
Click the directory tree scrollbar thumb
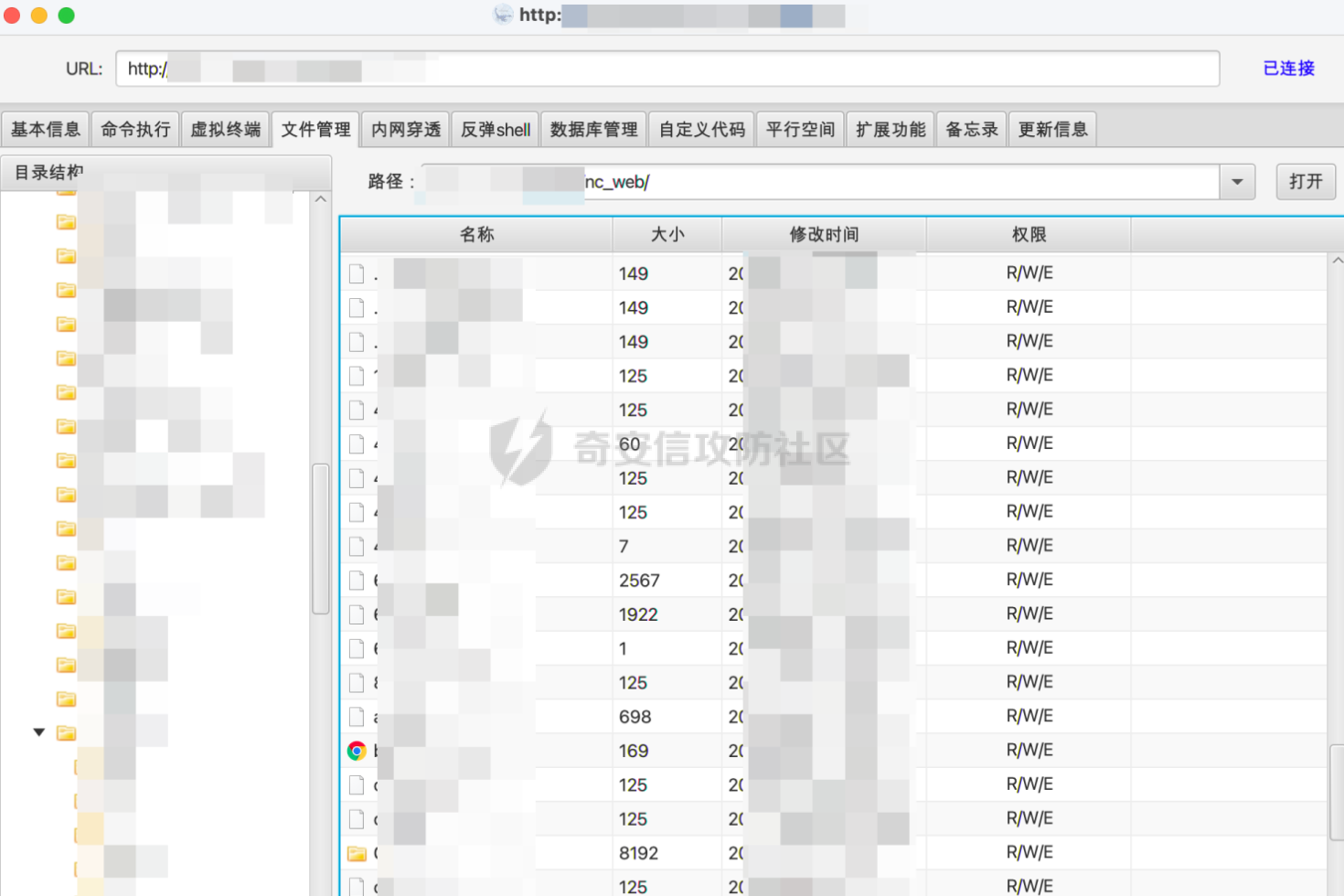[x=321, y=539]
